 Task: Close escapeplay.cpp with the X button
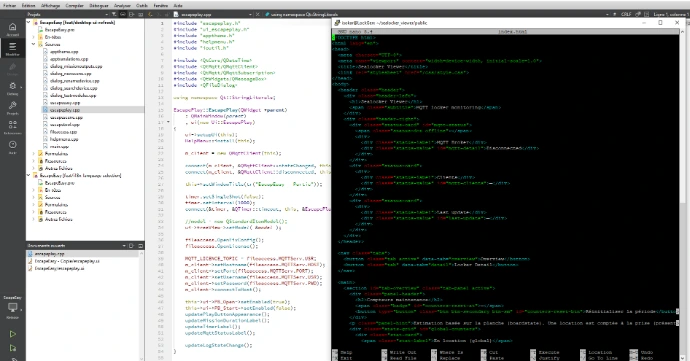pyautogui.click(x=258, y=15)
